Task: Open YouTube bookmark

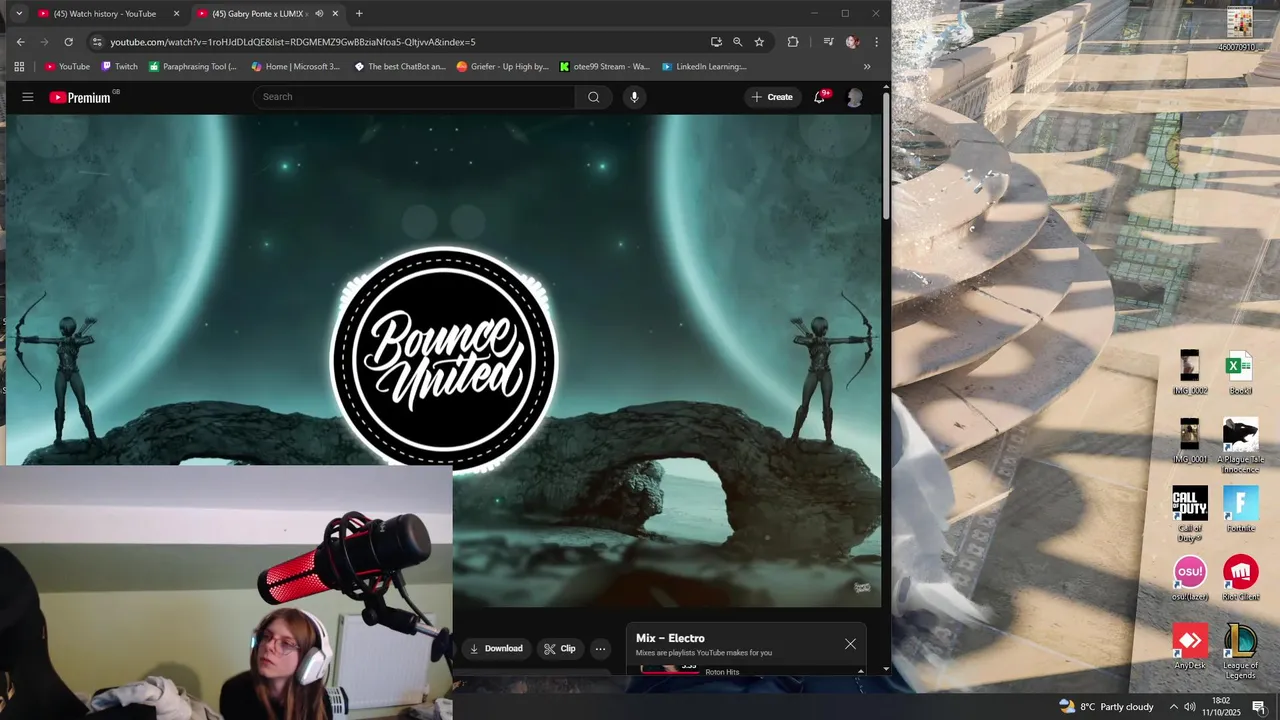Action: click(x=68, y=67)
